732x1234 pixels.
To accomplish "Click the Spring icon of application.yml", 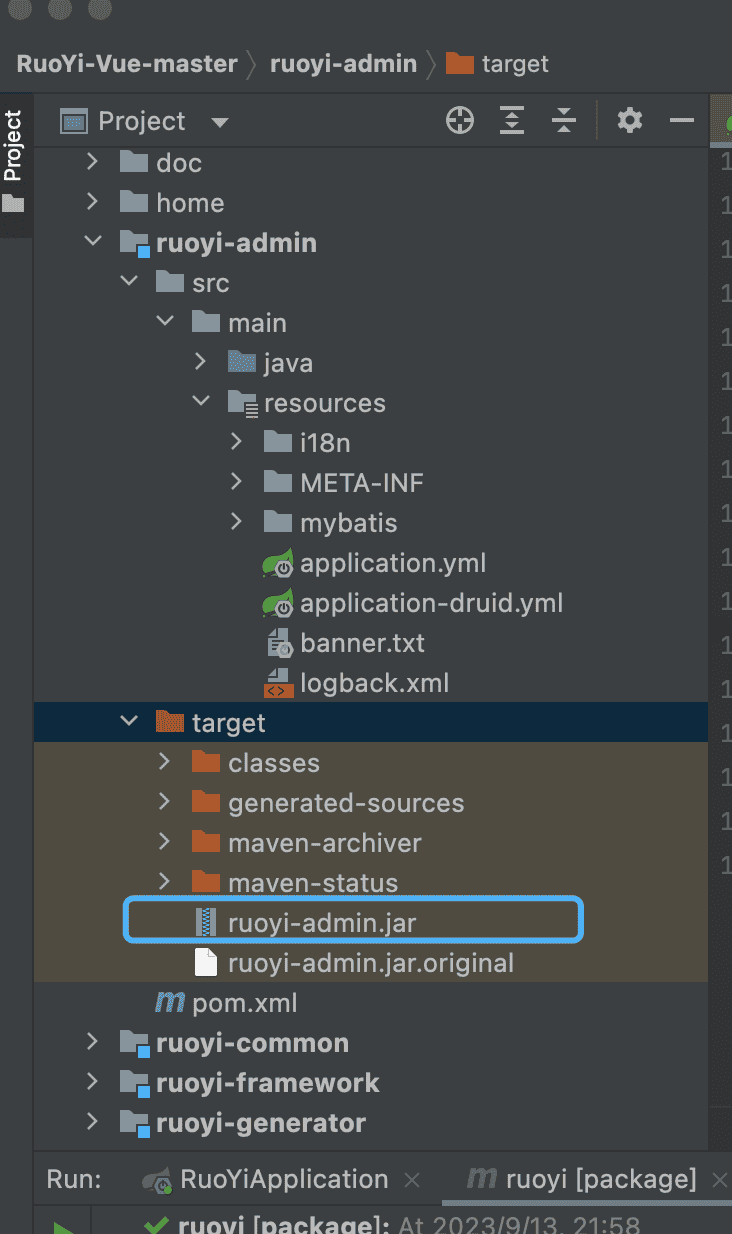I will (x=278, y=563).
